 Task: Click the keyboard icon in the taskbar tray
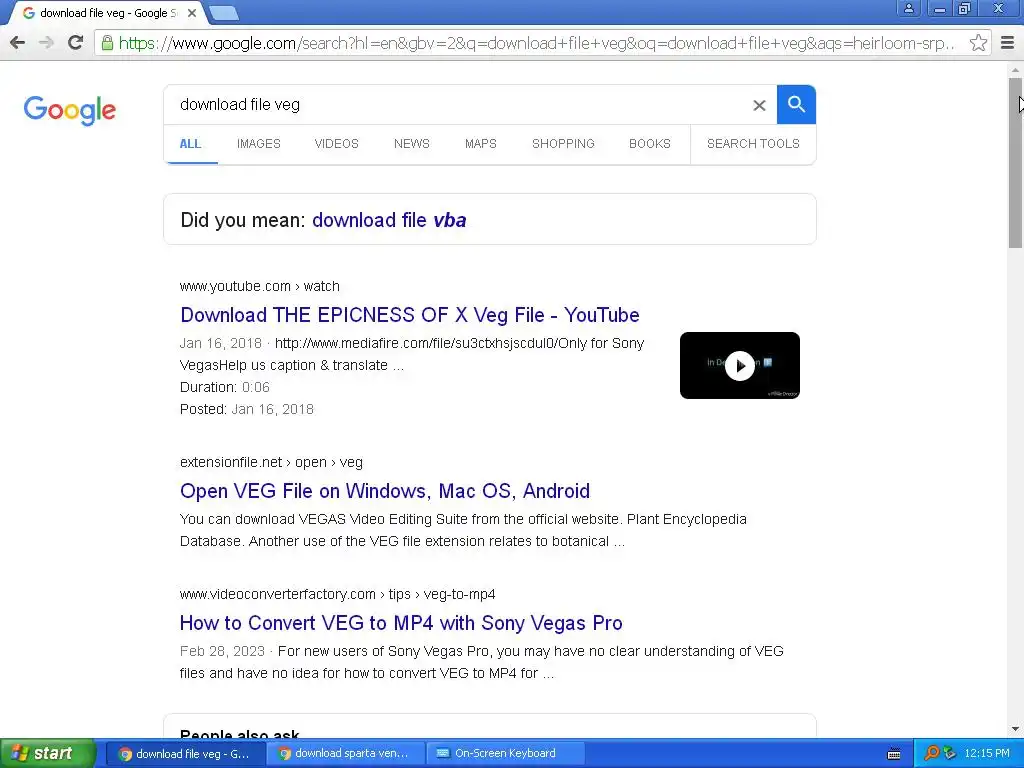click(x=894, y=754)
